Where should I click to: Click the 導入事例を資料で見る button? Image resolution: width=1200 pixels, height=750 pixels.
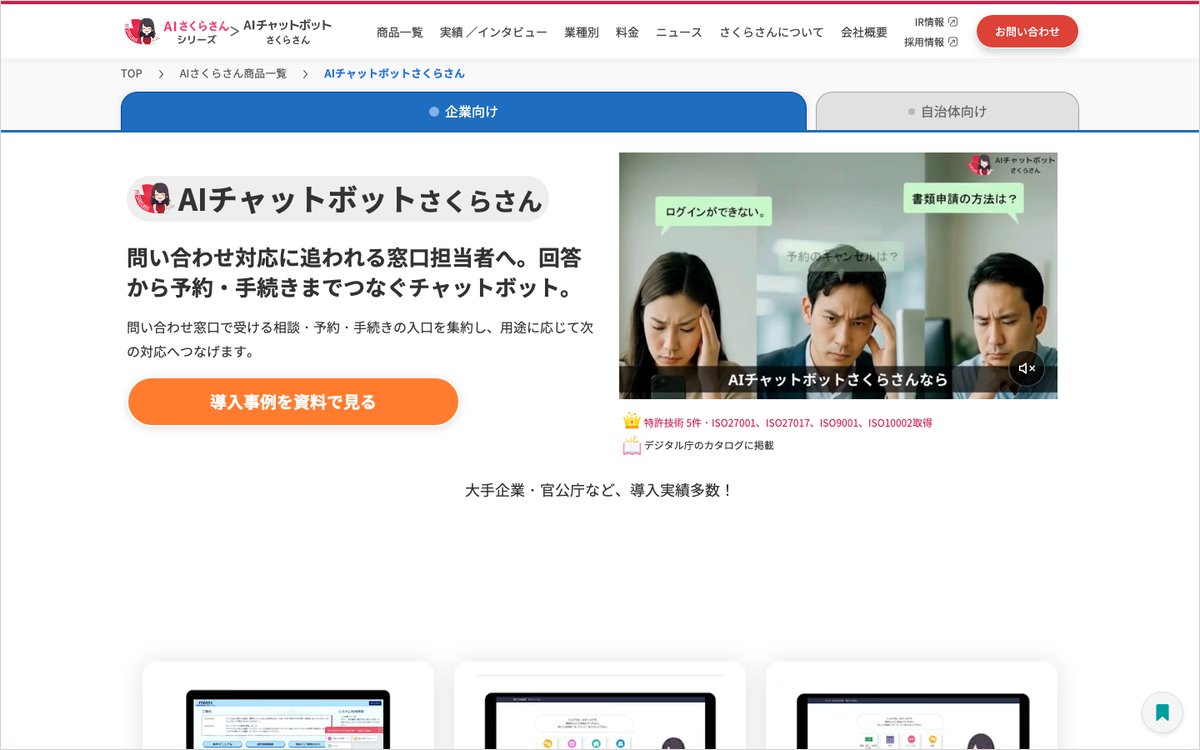[293, 402]
